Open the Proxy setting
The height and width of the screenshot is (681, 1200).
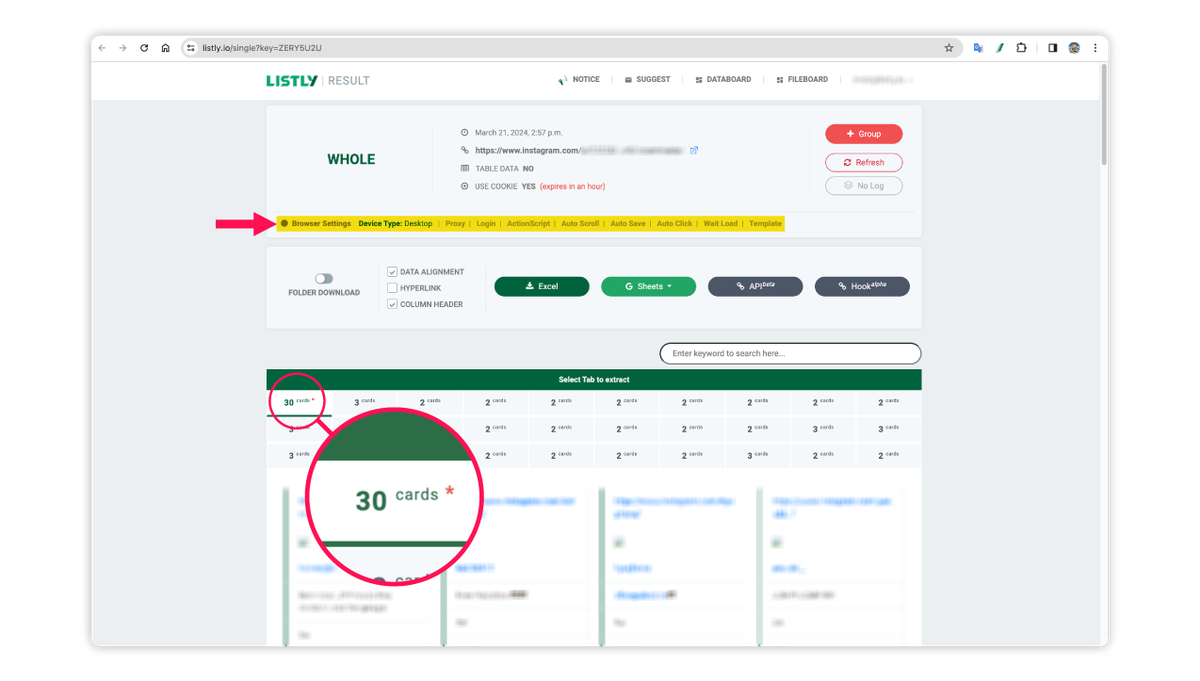pos(455,223)
